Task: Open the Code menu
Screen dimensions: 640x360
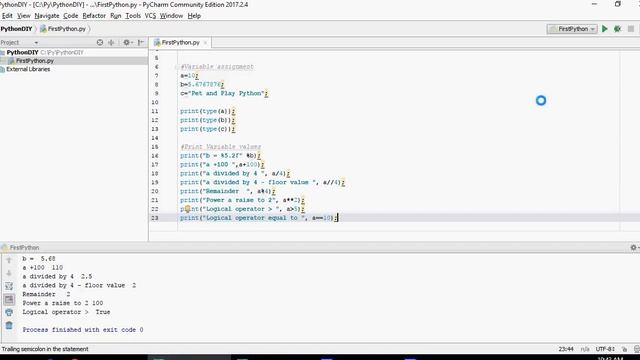Action: pyautogui.click(x=71, y=16)
